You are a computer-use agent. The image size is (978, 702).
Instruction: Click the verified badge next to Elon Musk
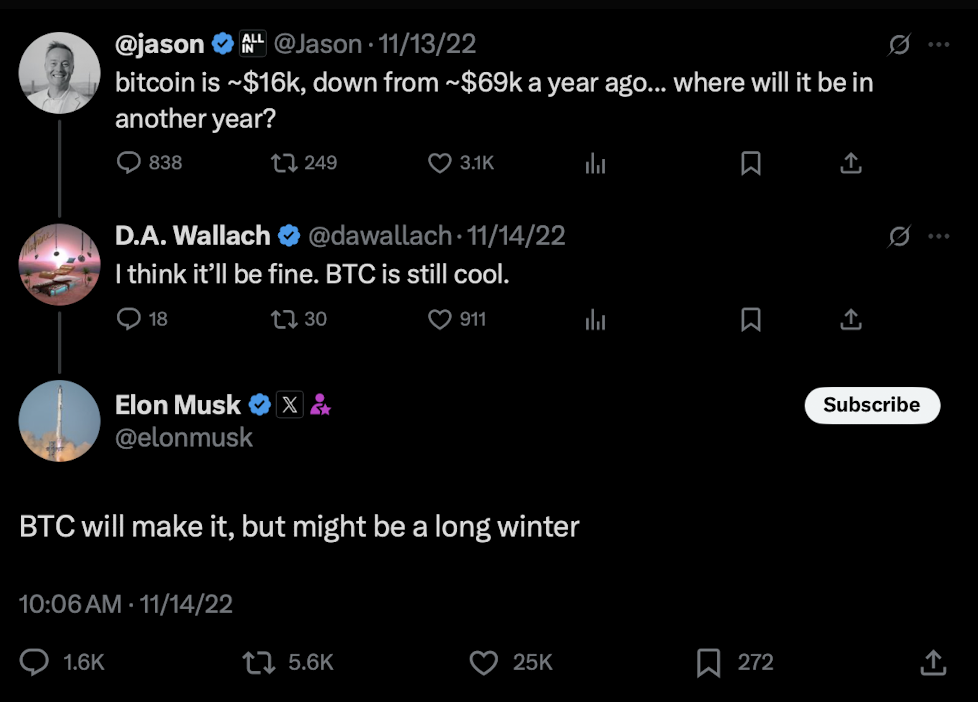pos(259,405)
